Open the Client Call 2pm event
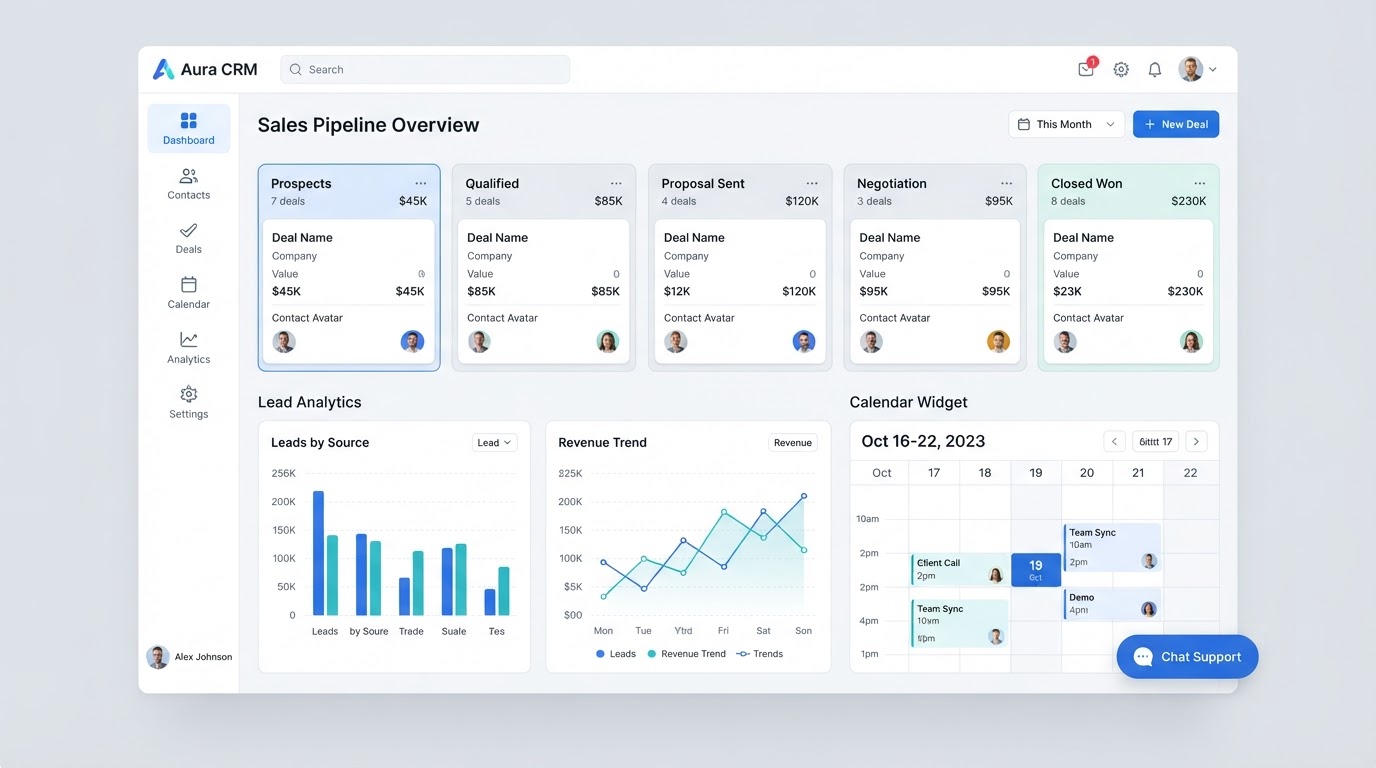Viewport: 1376px width, 768px height. coord(959,569)
